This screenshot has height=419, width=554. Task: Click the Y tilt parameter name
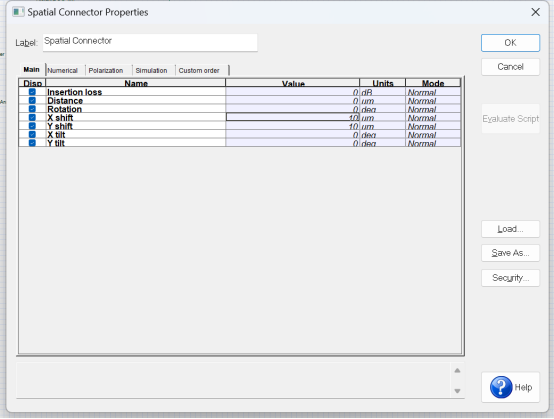56,143
